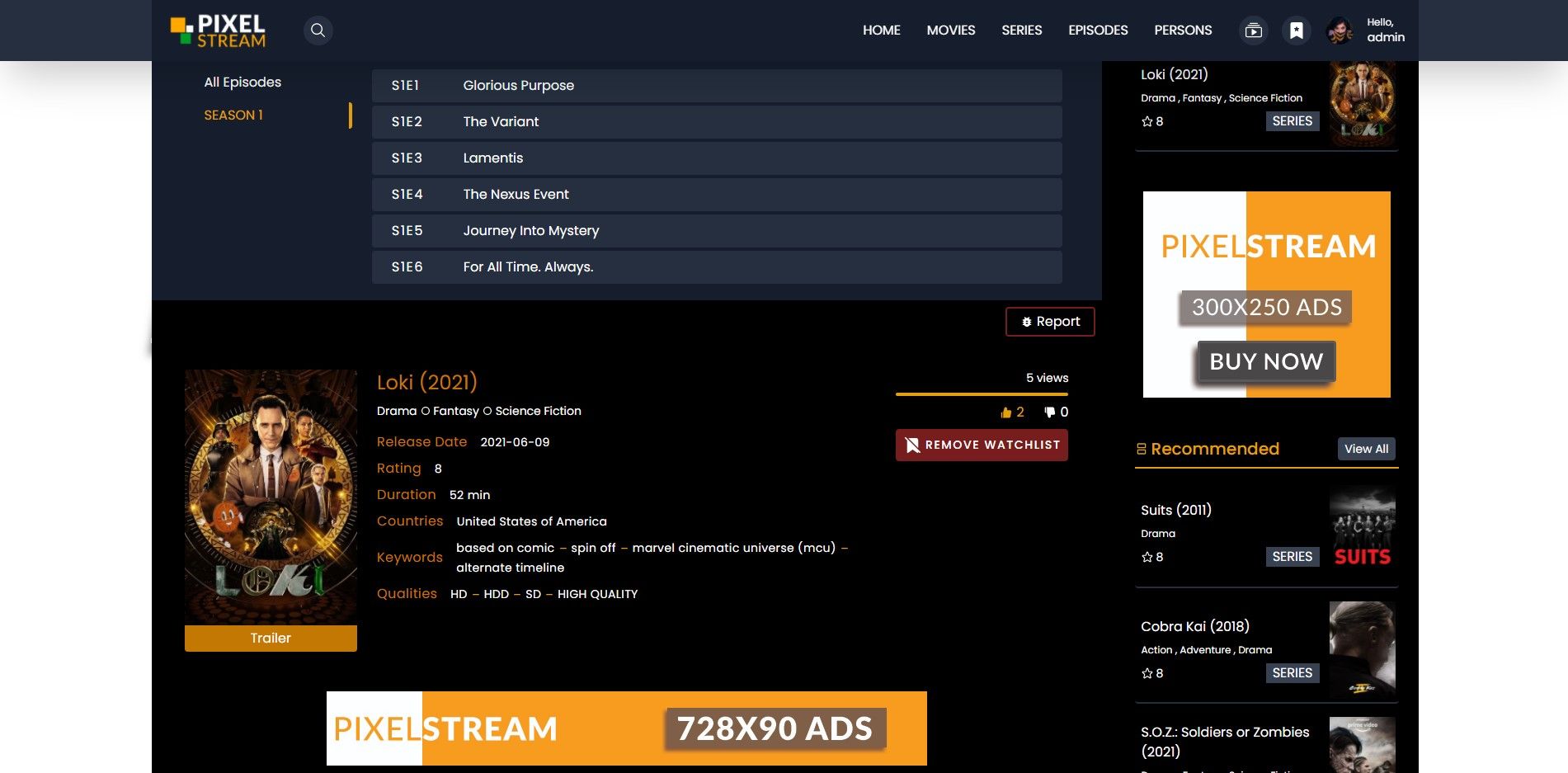Click star rating icon on Loki sidebar card
This screenshot has height=773, width=1568.
coord(1147,121)
